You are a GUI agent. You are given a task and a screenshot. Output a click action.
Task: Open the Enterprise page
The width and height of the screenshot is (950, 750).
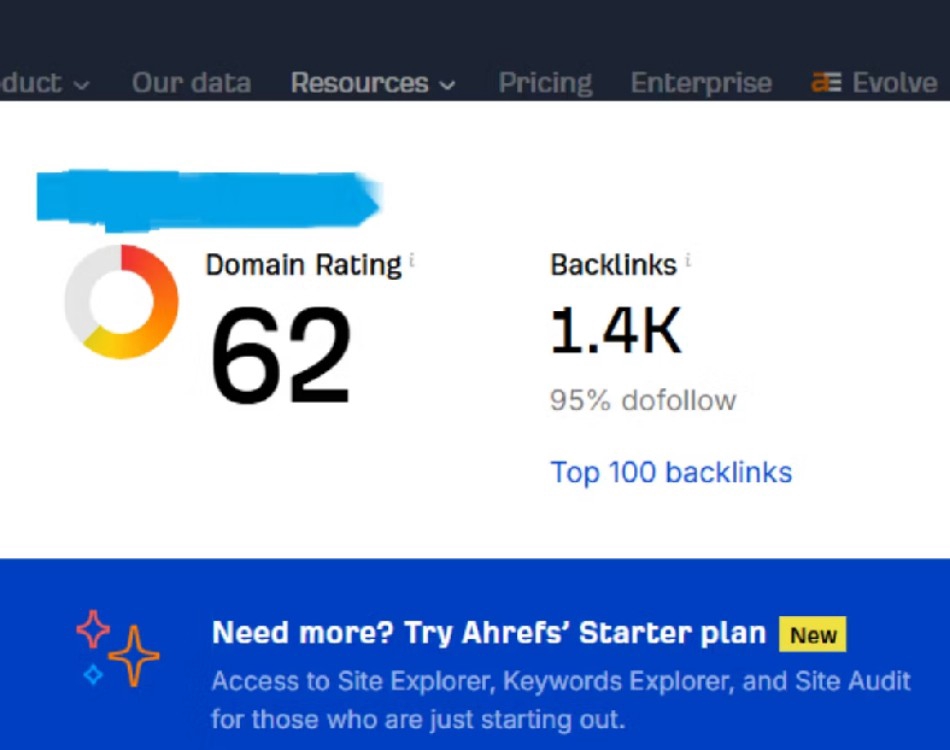click(x=702, y=83)
